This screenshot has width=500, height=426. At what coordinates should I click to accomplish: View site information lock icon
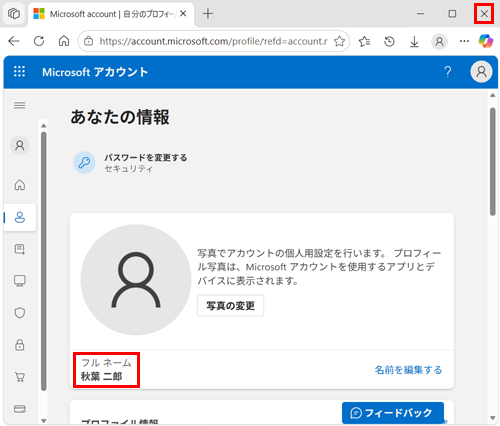click(x=88, y=41)
